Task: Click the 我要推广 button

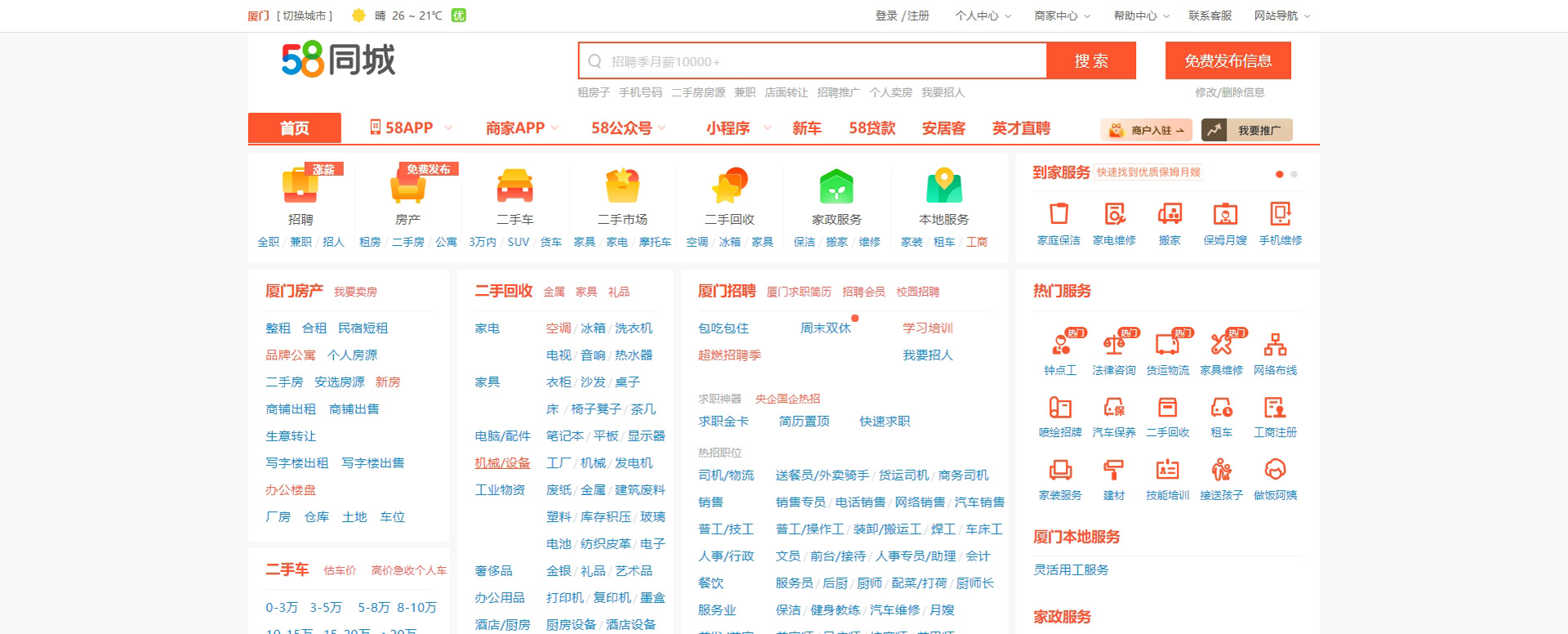Action: [1247, 130]
